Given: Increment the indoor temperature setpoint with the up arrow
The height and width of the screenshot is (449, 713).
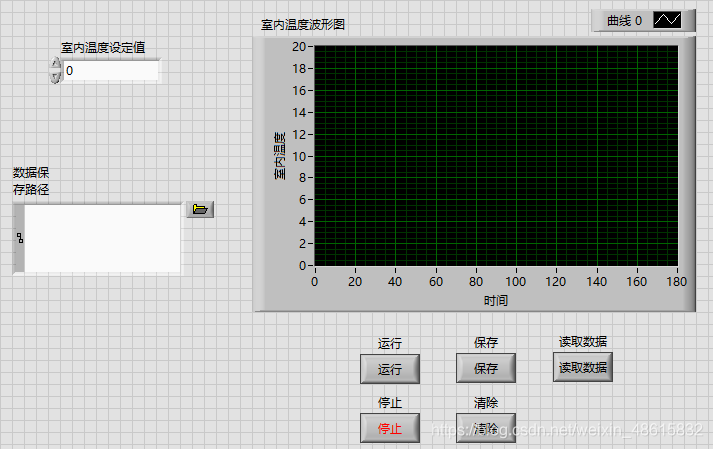Looking at the screenshot, I should 55,64.
